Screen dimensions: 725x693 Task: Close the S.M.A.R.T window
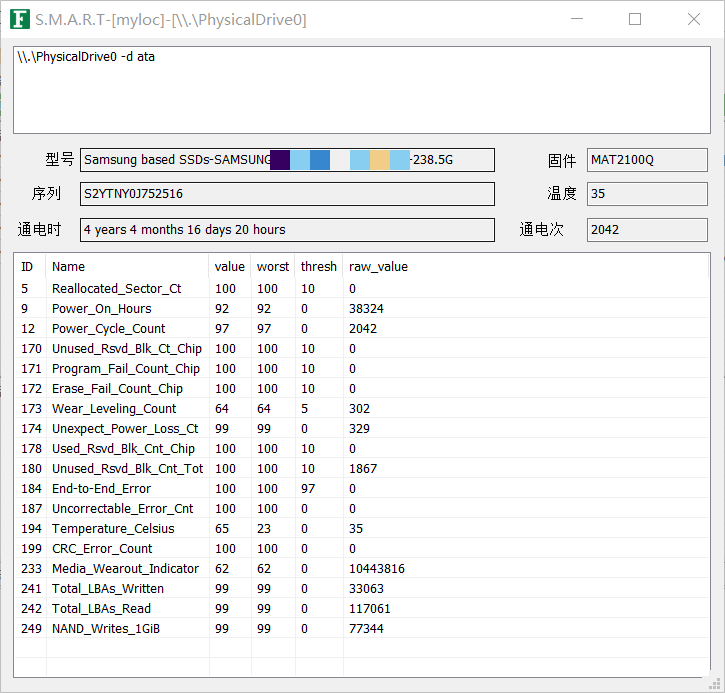(x=693, y=19)
